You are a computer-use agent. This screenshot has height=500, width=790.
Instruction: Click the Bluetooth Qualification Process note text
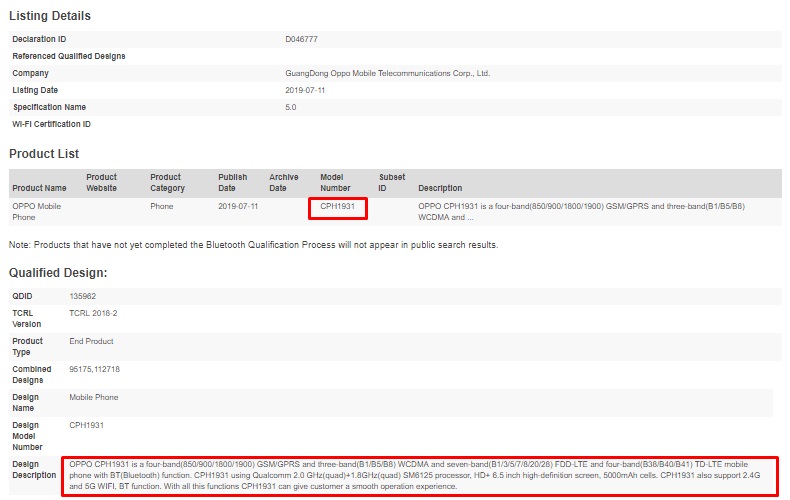point(253,245)
